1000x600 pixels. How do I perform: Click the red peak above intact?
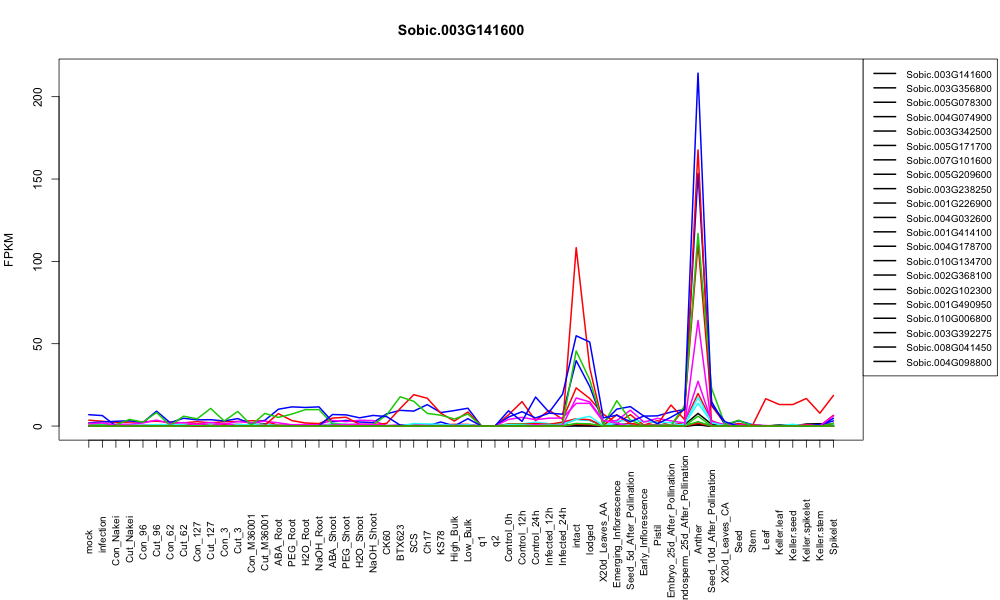[577, 248]
